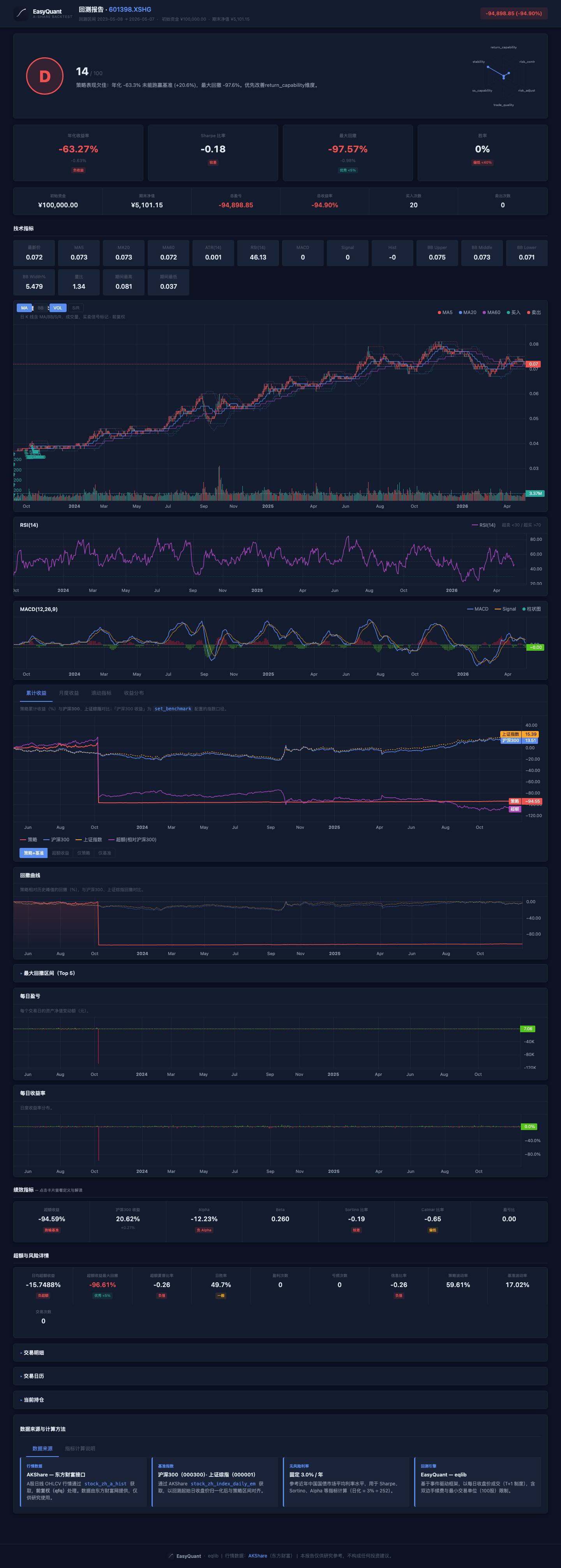Viewport: 561px width, 1568px height.
Task: Click the 年化收益率 -63.27% card
Action: pos(78,153)
